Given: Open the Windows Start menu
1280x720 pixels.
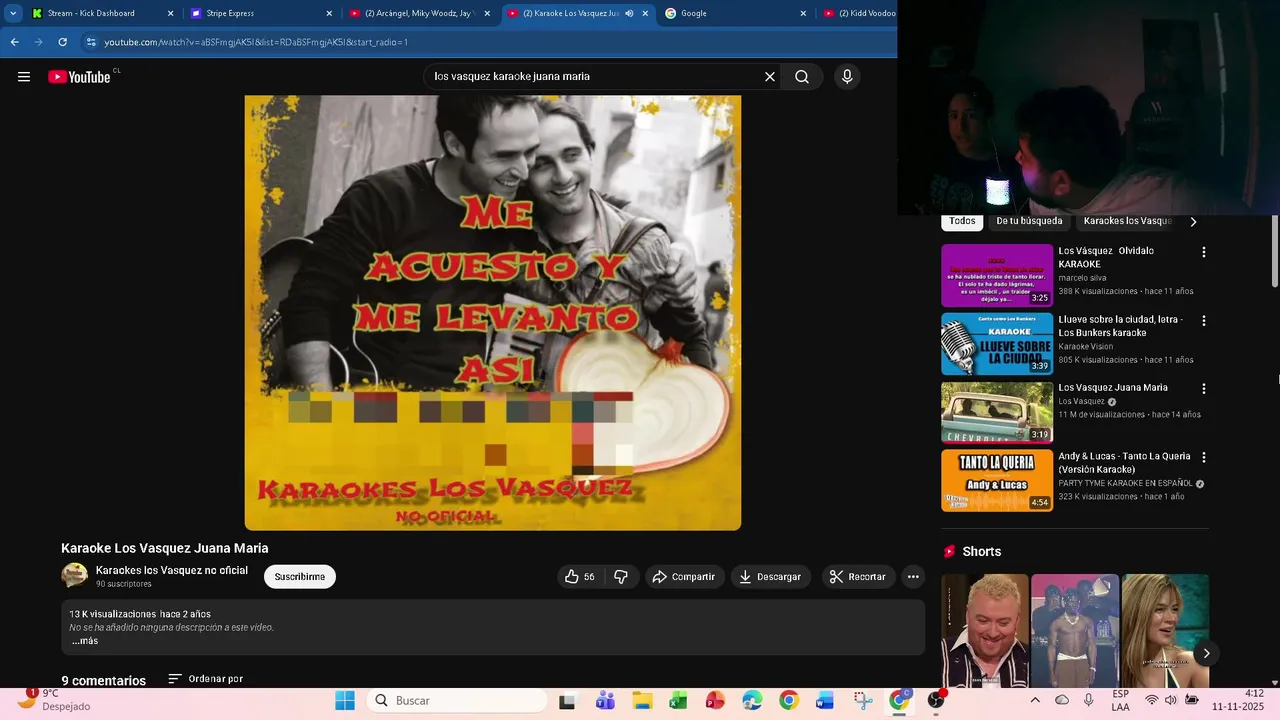Looking at the screenshot, I should coord(345,701).
